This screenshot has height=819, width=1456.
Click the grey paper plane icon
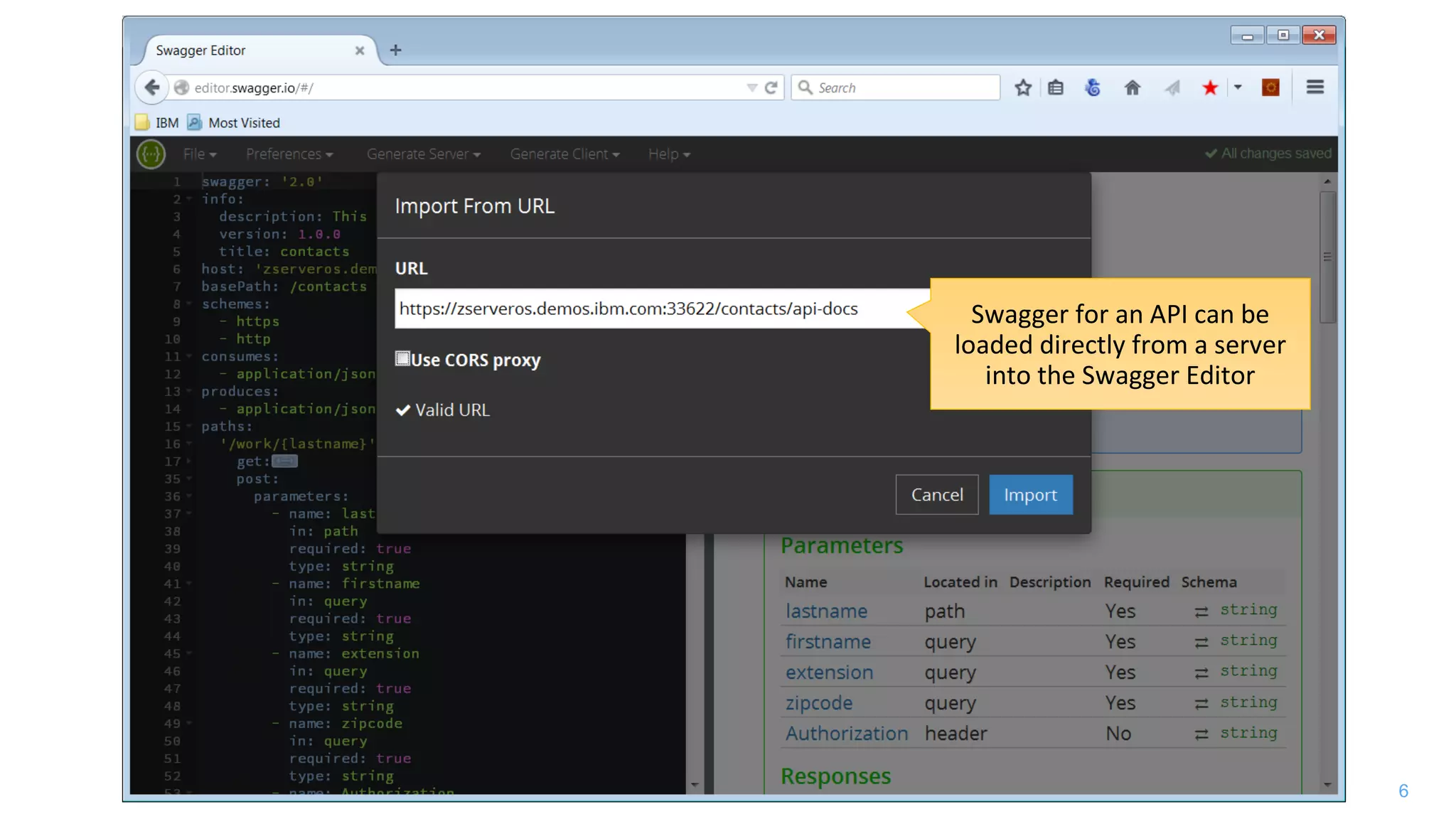tap(1172, 87)
